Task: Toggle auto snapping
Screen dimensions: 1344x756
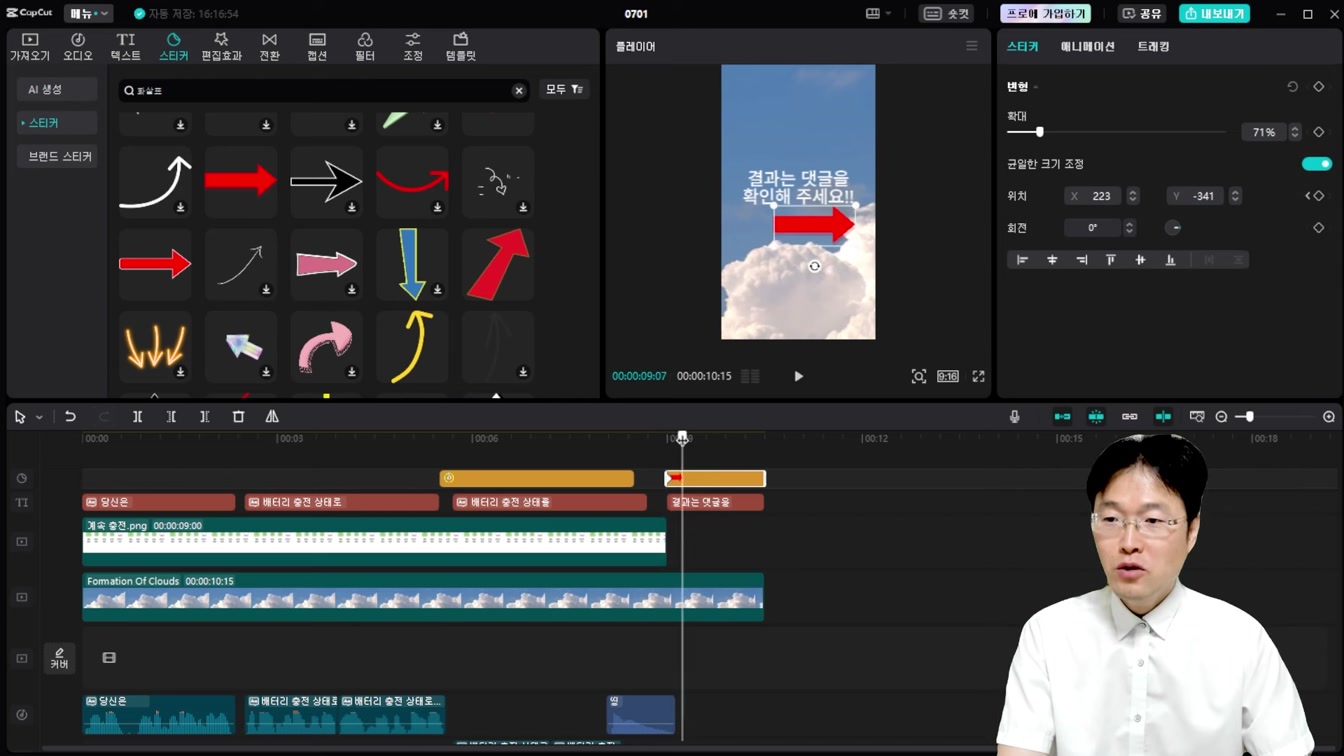Action: pos(1096,416)
